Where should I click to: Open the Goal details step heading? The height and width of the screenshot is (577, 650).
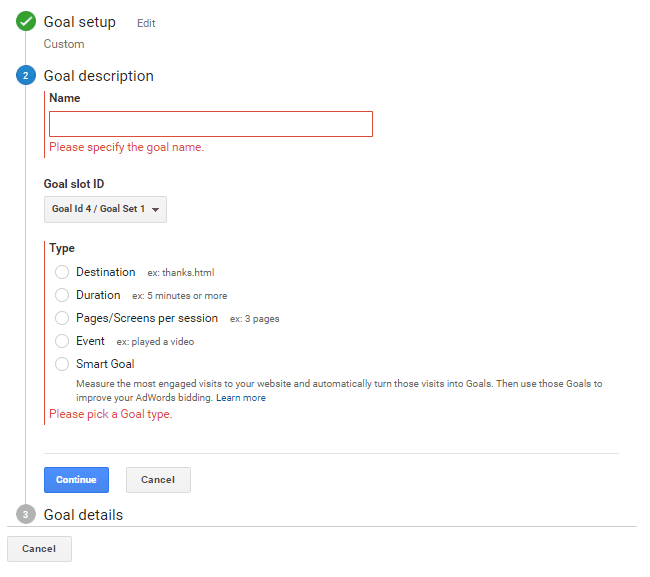(x=83, y=515)
